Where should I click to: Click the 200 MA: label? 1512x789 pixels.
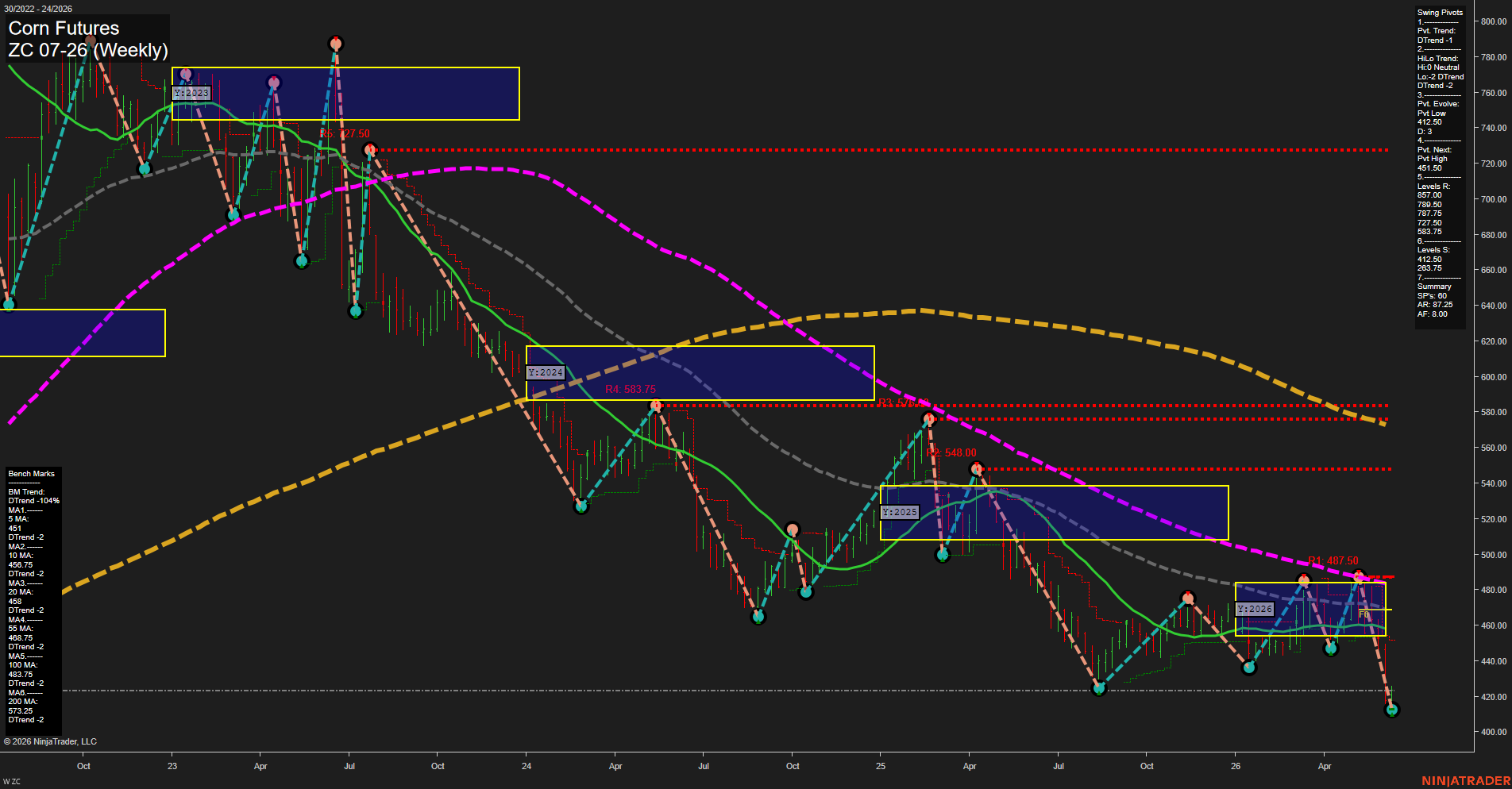point(23,702)
